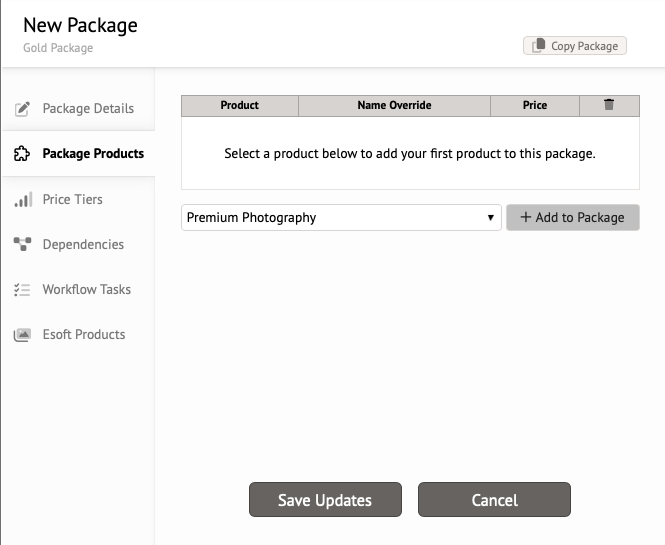The width and height of the screenshot is (665, 545).
Task: Click Save Updates
Action: pos(325,500)
